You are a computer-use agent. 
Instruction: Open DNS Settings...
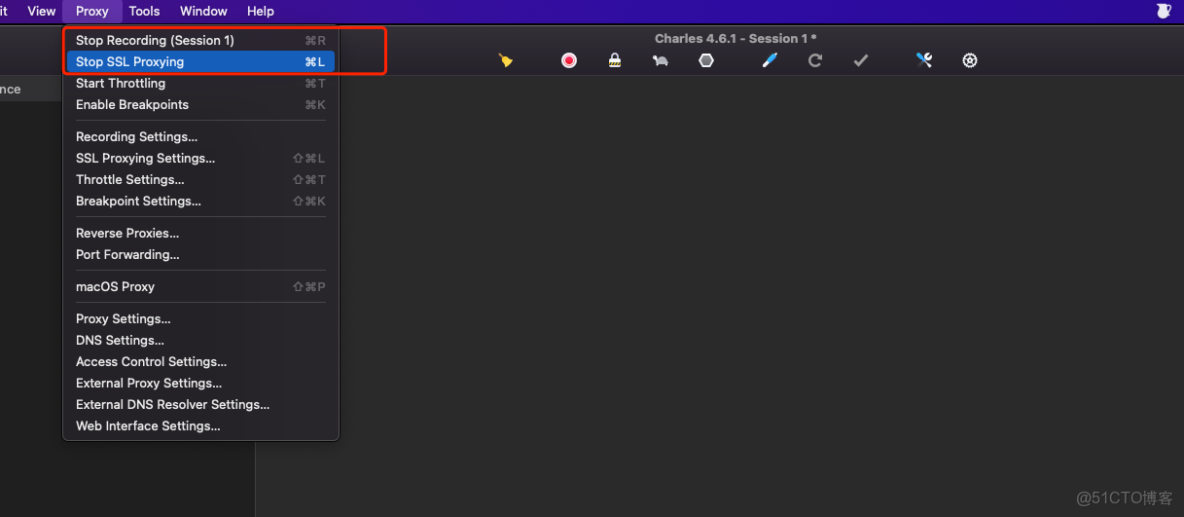pyautogui.click(x=201, y=340)
